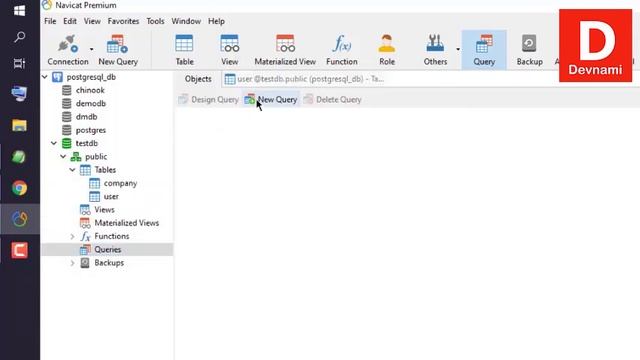Open the Table objects toolbar icon

[184, 50]
